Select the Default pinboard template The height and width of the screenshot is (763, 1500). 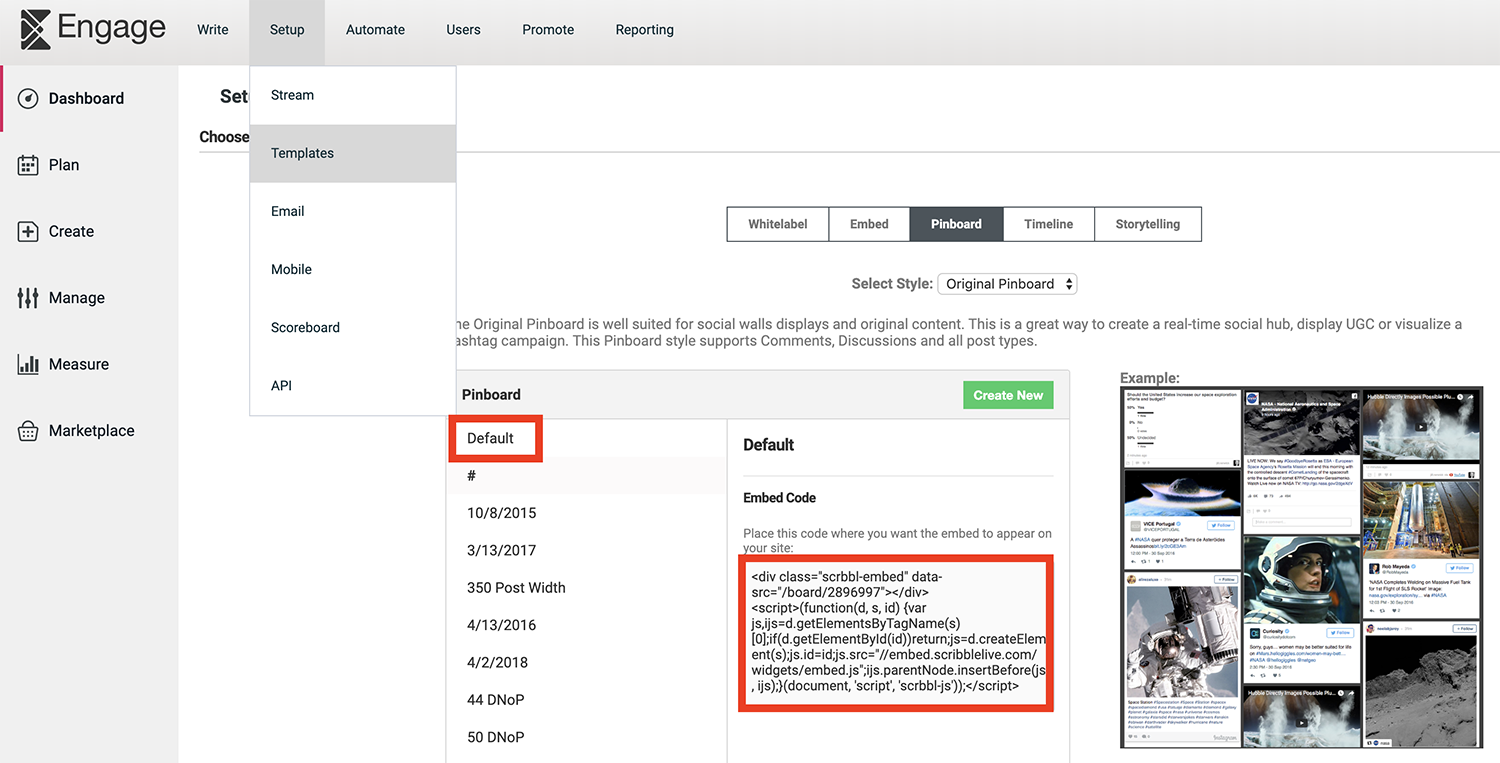point(490,438)
